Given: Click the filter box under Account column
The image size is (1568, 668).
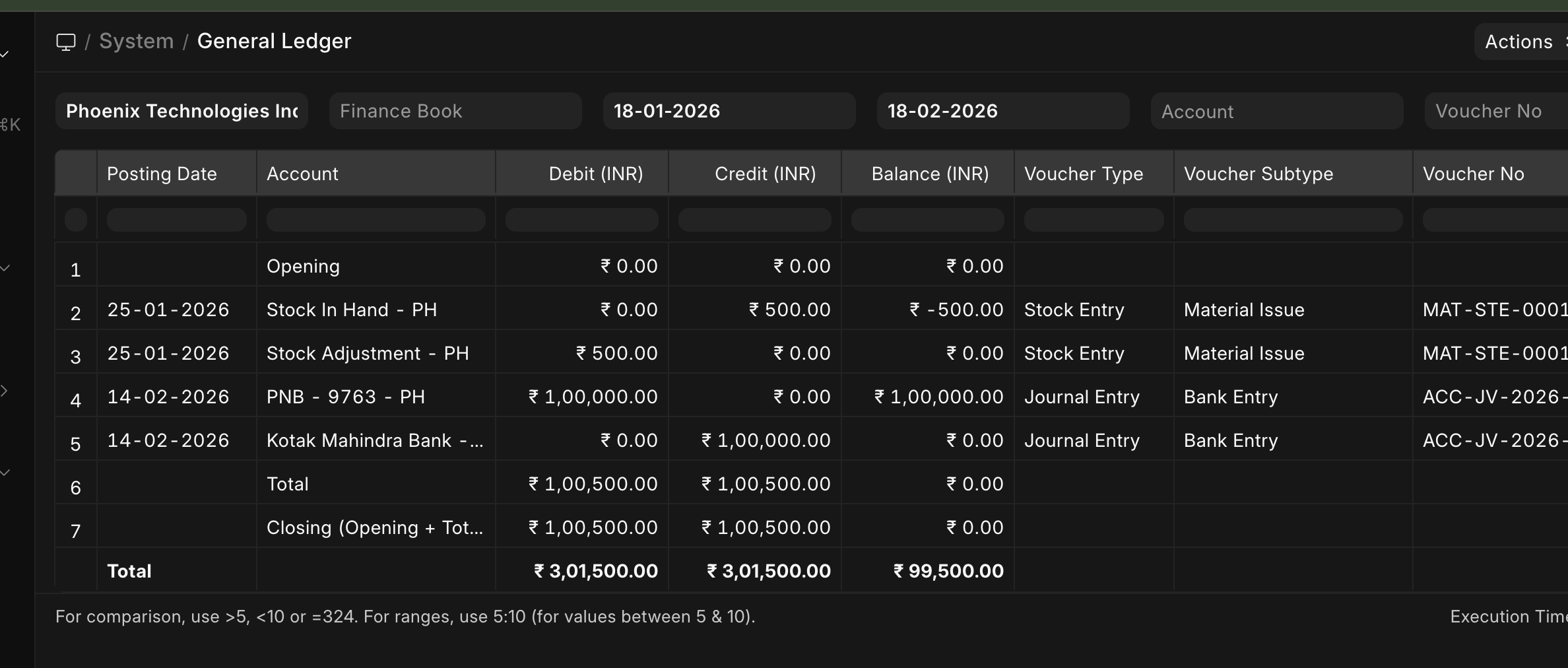Looking at the screenshot, I should point(376,220).
